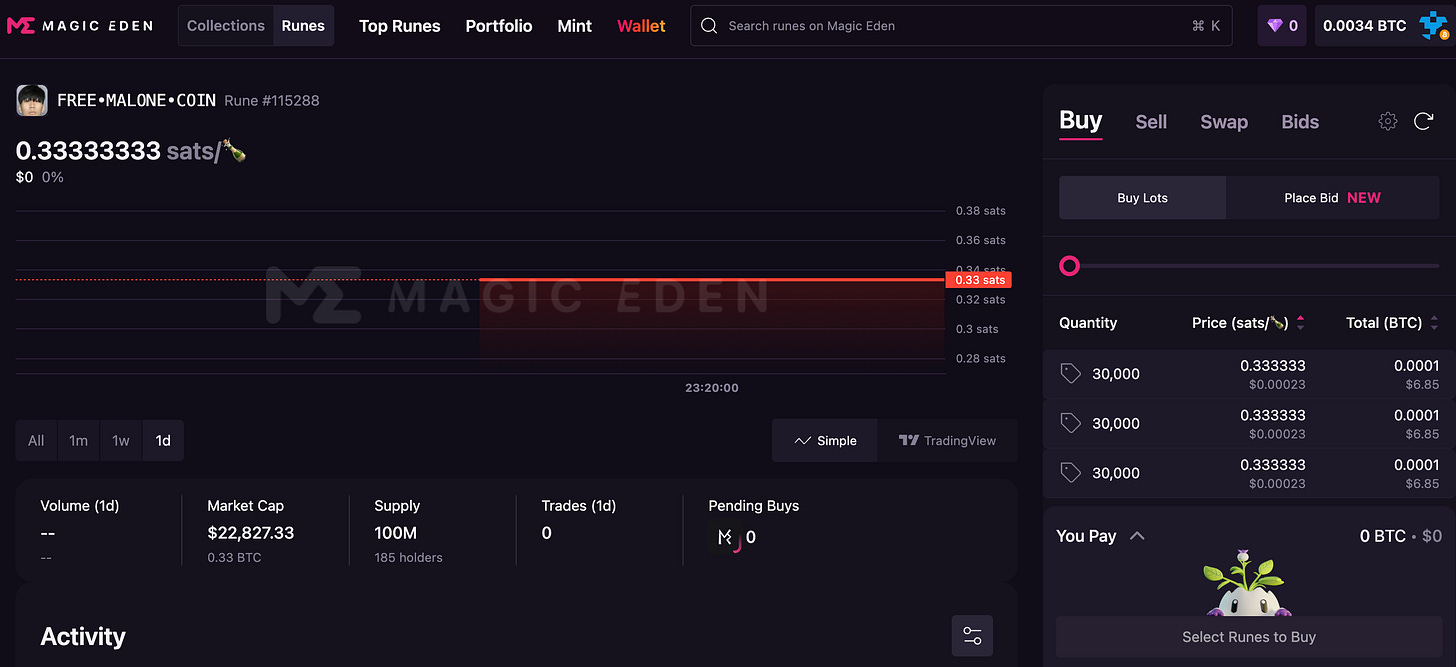The image size is (1456, 667).
Task: Click the search magnifier icon
Action: tap(709, 26)
